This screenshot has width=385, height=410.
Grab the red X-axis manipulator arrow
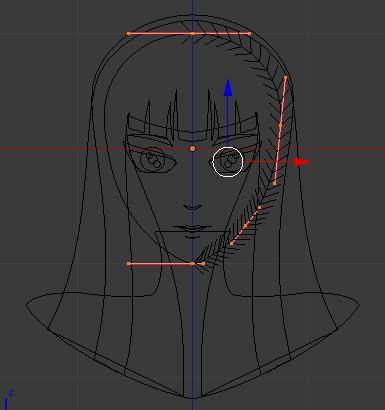[x=302, y=162]
